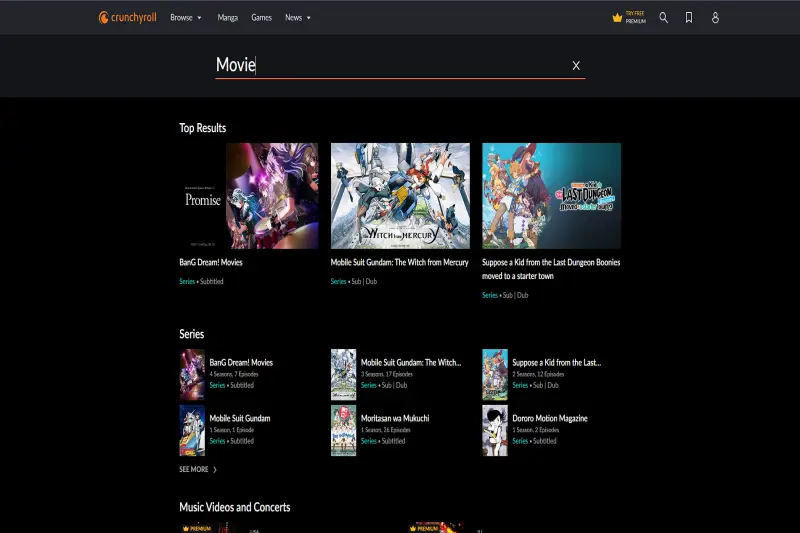Open the Manga menu item
800x533 pixels.
(228, 17)
